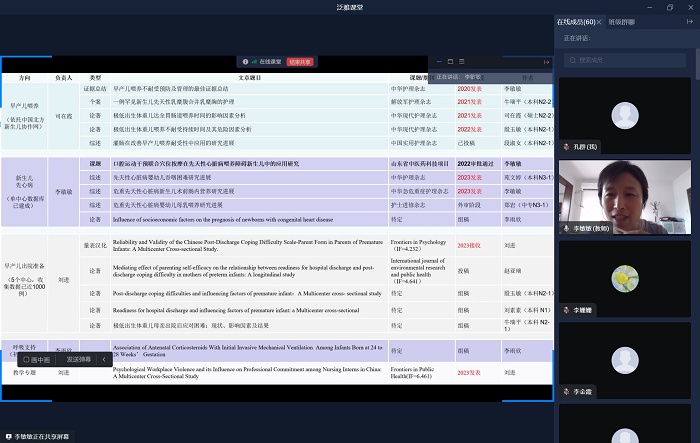Toggle the 画中画 picture-in-picture checkbox
This screenshot has height=443, width=700.
coord(27,358)
